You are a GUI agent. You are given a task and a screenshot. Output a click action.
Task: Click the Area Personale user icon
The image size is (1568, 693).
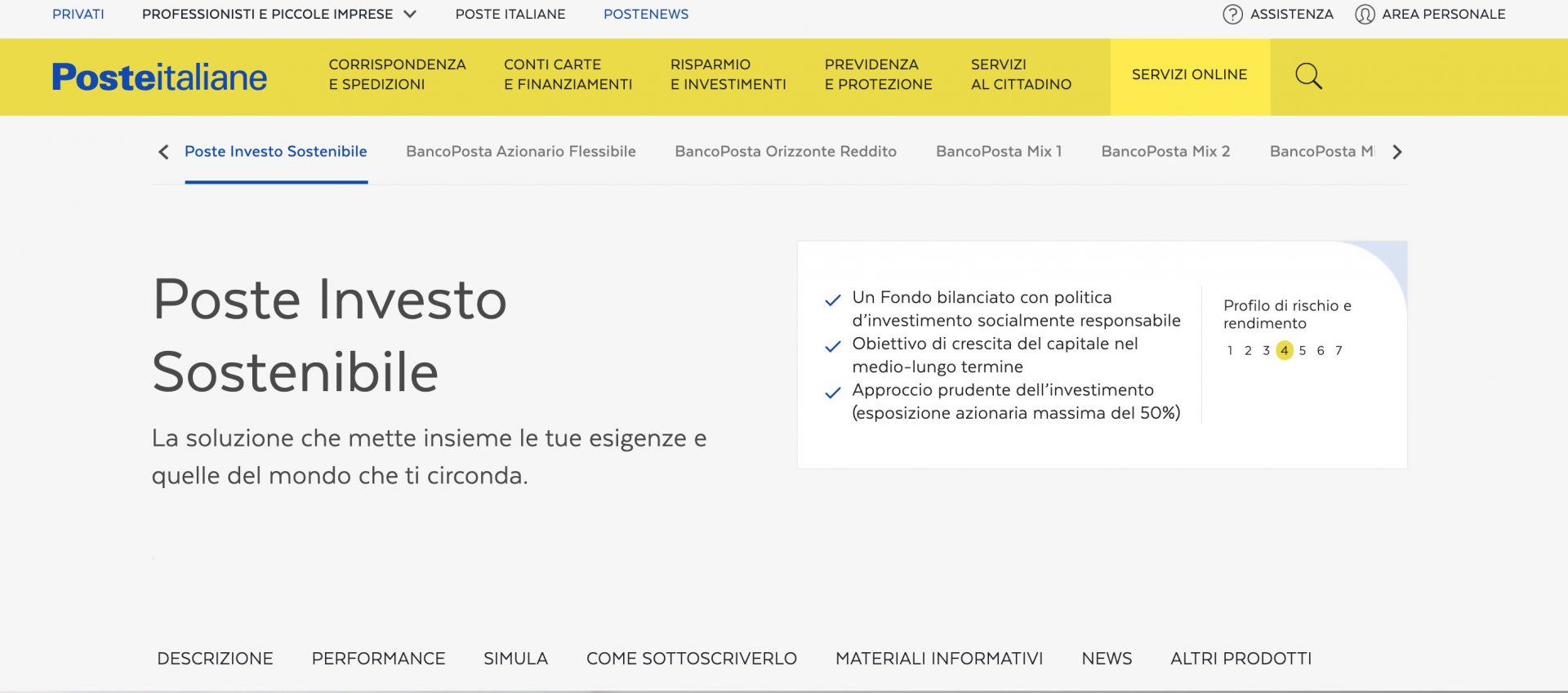coord(1365,14)
